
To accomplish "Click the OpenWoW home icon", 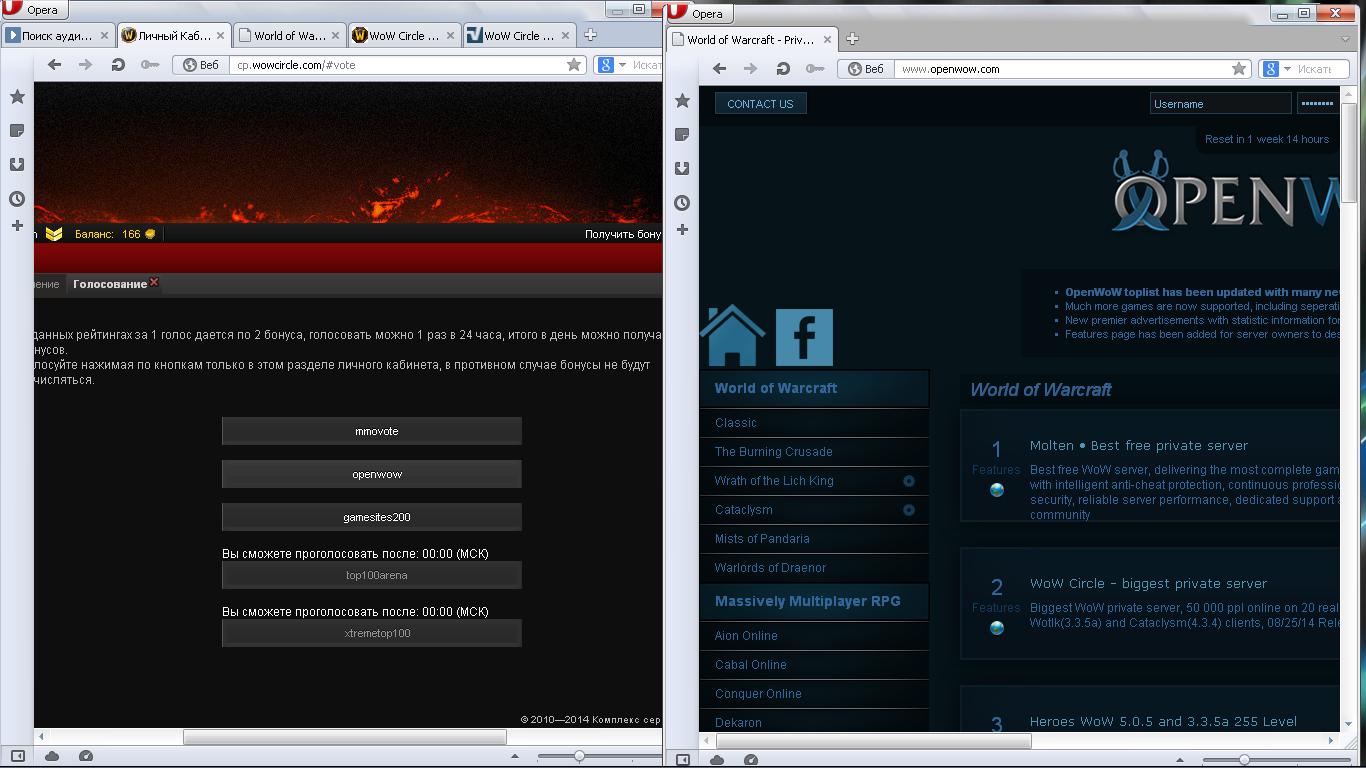I will pos(732,335).
